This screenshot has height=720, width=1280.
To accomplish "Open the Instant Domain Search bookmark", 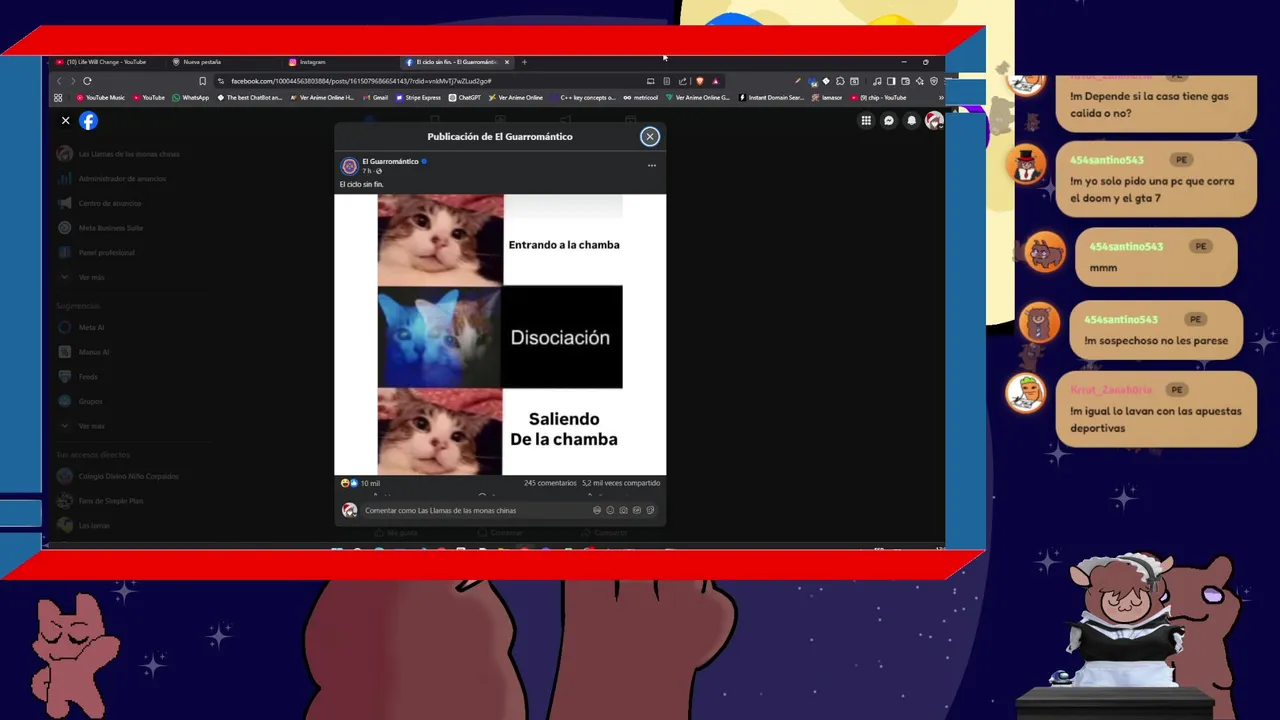I will coord(771,98).
